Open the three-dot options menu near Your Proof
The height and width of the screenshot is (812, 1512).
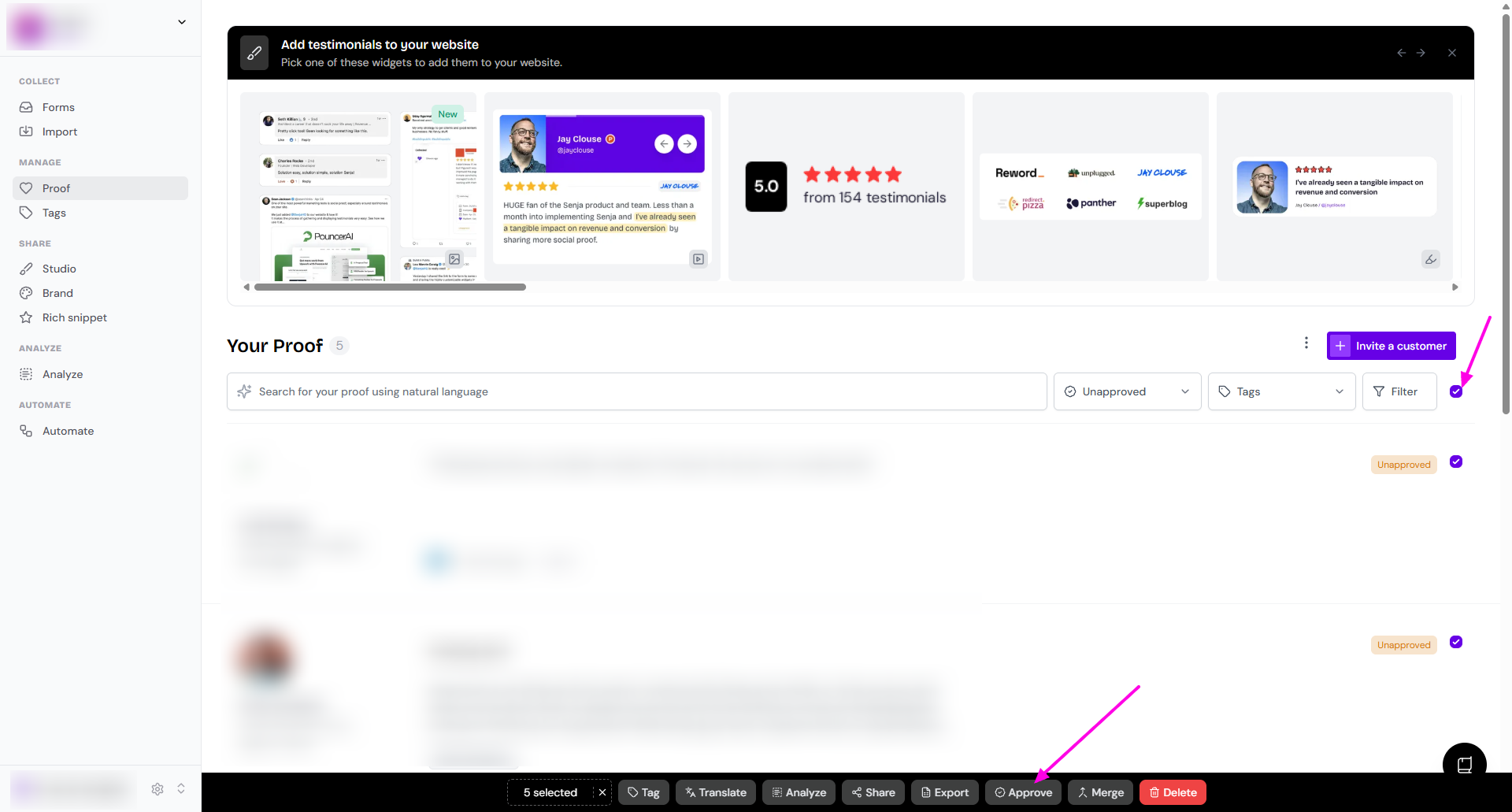click(x=1306, y=343)
